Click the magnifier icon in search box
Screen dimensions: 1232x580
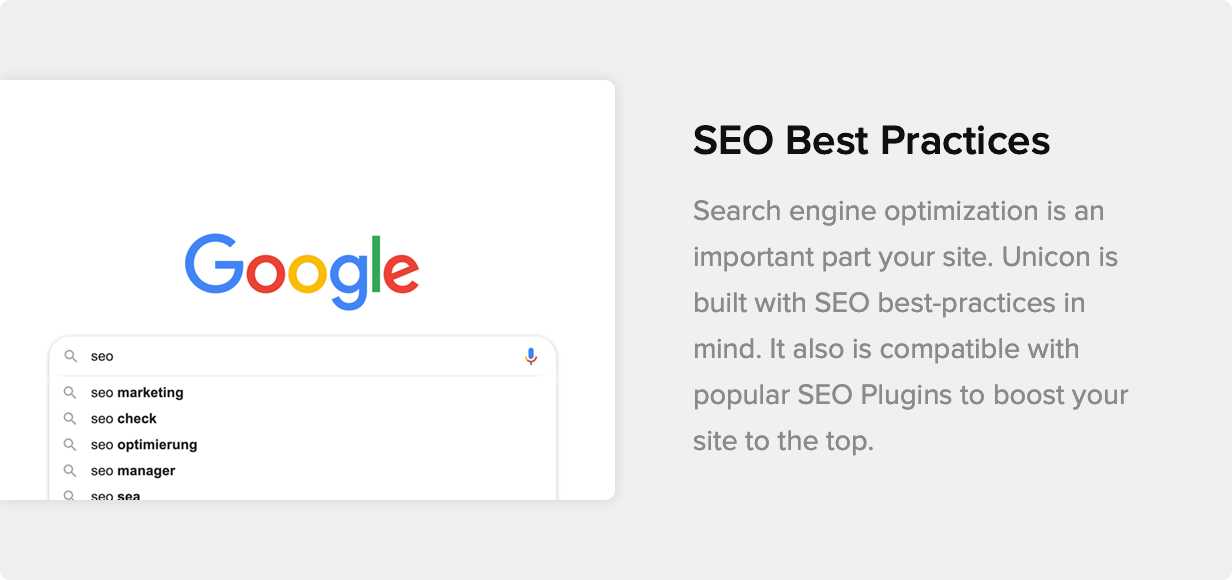pos(70,356)
